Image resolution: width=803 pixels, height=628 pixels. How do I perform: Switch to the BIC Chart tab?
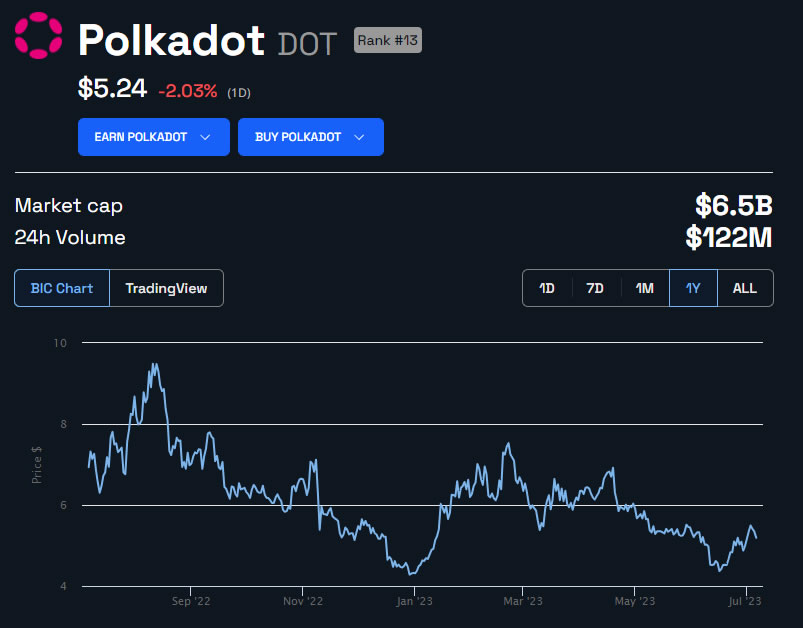pos(62,288)
